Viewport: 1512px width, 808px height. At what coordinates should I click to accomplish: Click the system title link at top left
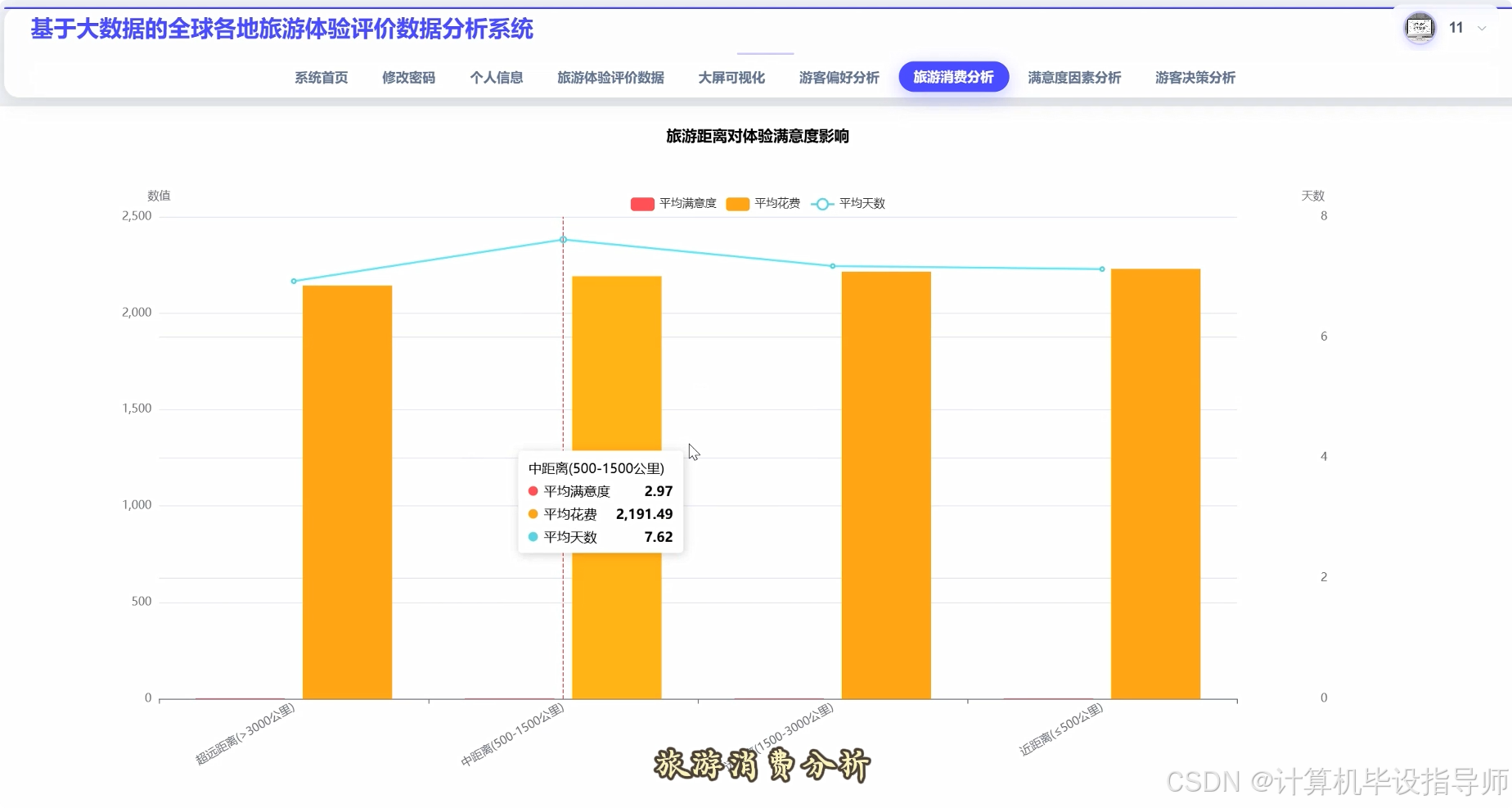click(x=281, y=30)
